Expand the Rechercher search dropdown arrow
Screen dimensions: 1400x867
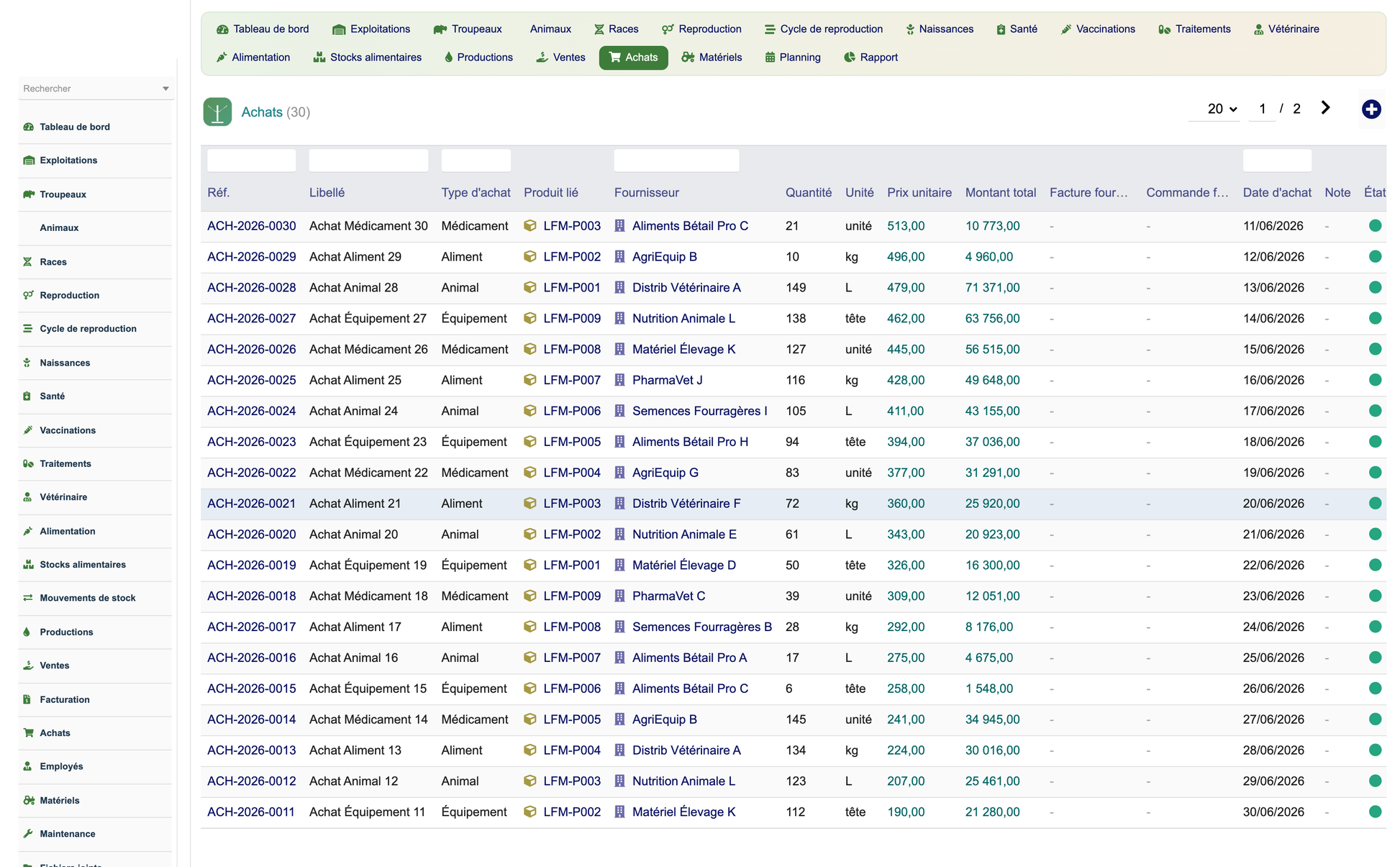tap(165, 88)
